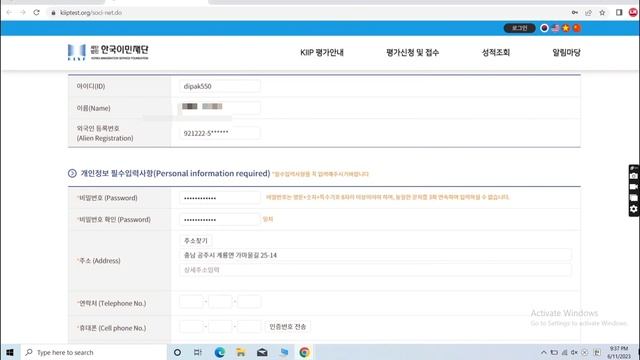Click the ID field showing dipak550
The width and height of the screenshot is (640, 360).
point(220,86)
